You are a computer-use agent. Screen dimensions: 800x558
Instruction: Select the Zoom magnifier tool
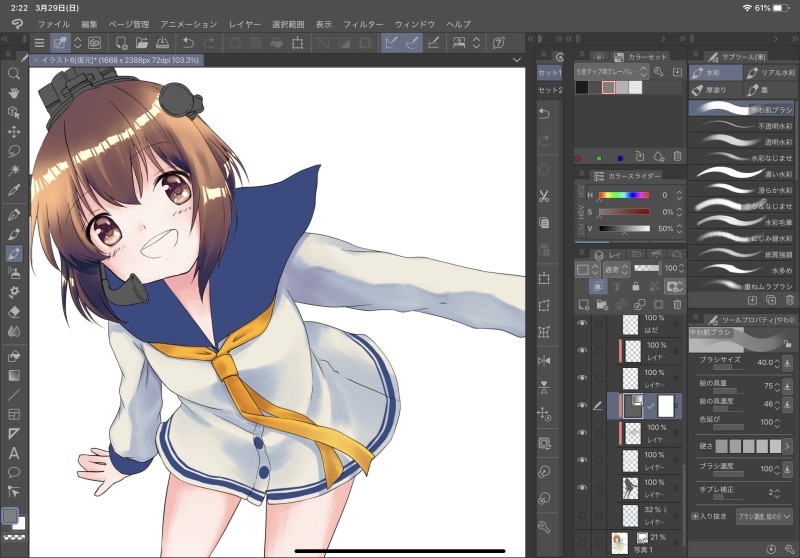click(14, 74)
